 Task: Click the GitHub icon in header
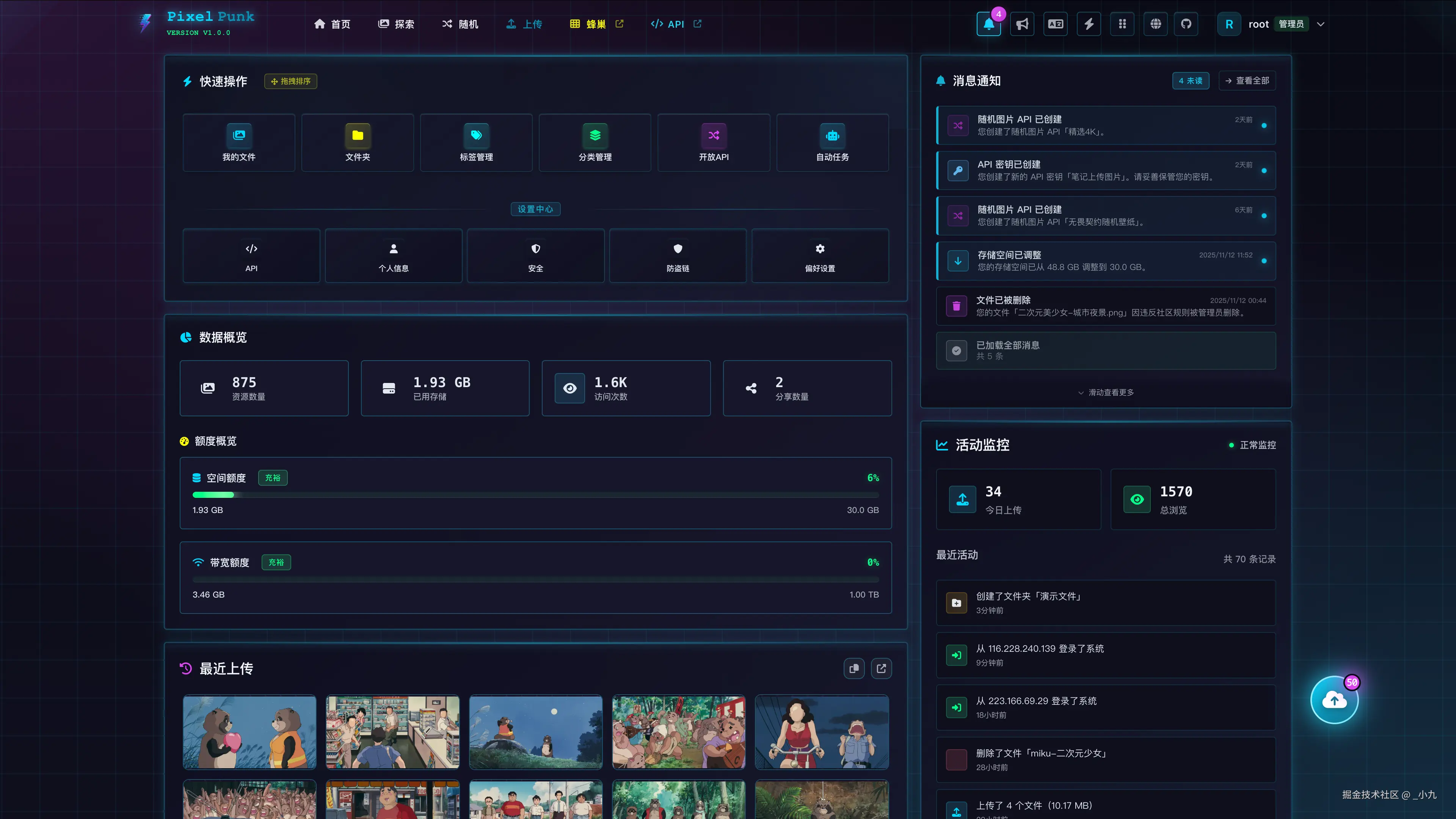pyautogui.click(x=1186, y=24)
